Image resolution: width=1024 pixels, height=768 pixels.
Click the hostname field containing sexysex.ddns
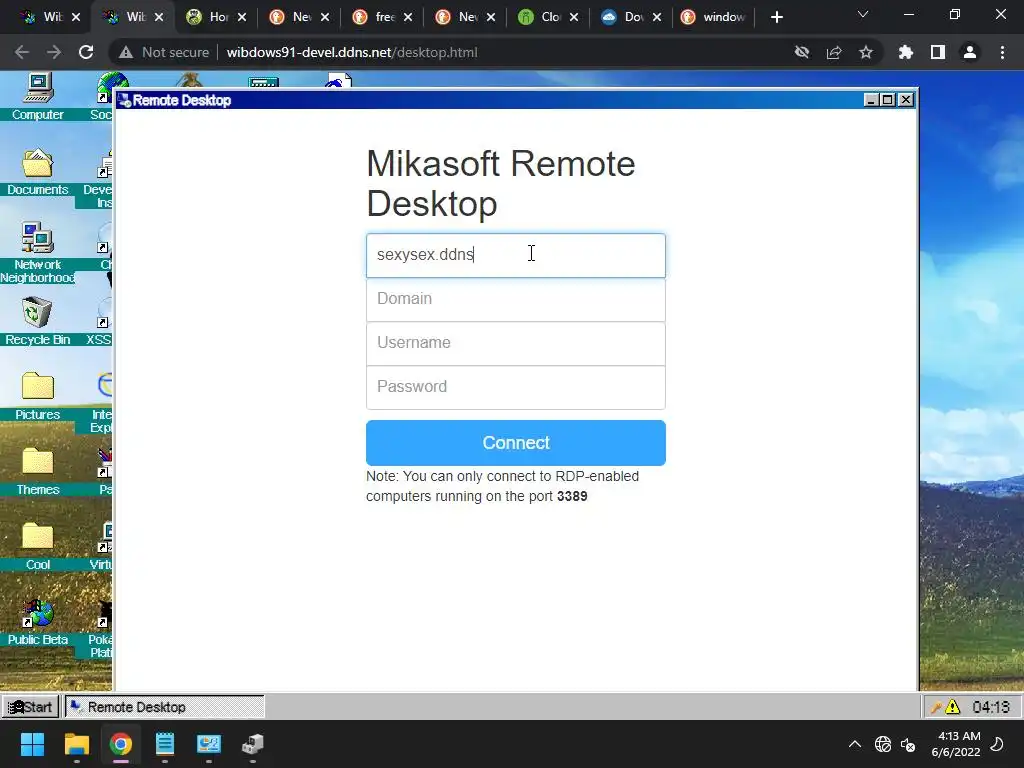(x=516, y=255)
